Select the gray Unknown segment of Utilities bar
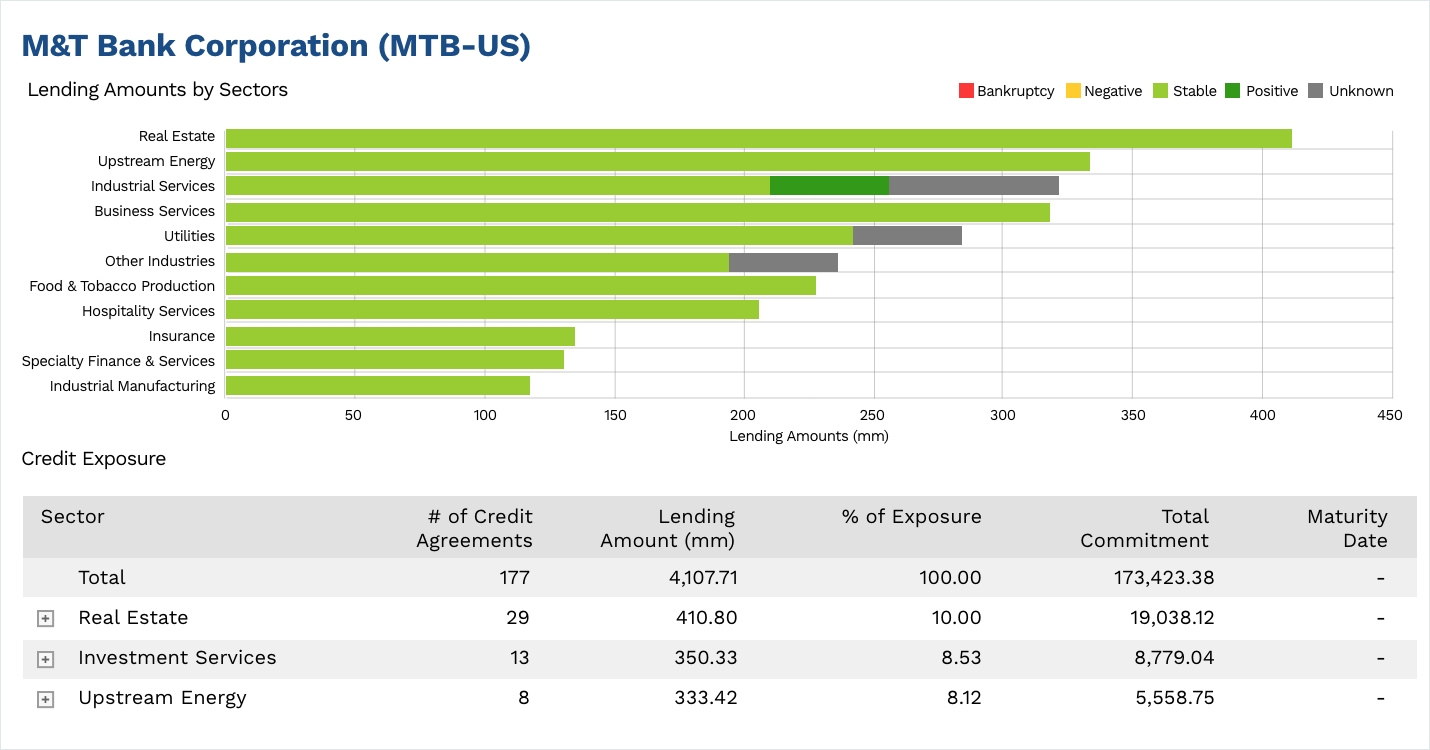1430x750 pixels. coord(905,235)
